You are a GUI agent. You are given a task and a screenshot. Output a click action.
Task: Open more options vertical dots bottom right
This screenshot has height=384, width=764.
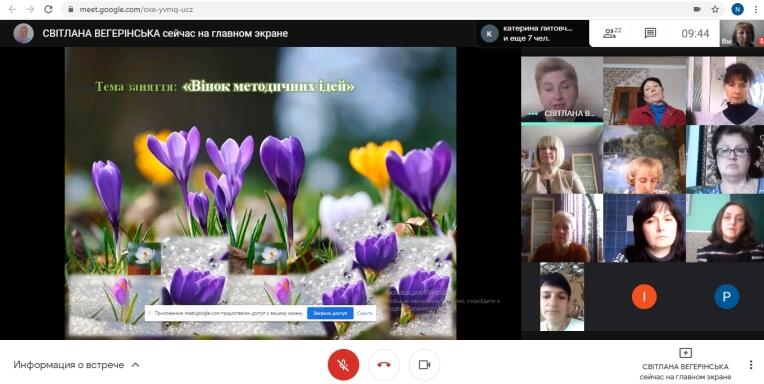[751, 365]
